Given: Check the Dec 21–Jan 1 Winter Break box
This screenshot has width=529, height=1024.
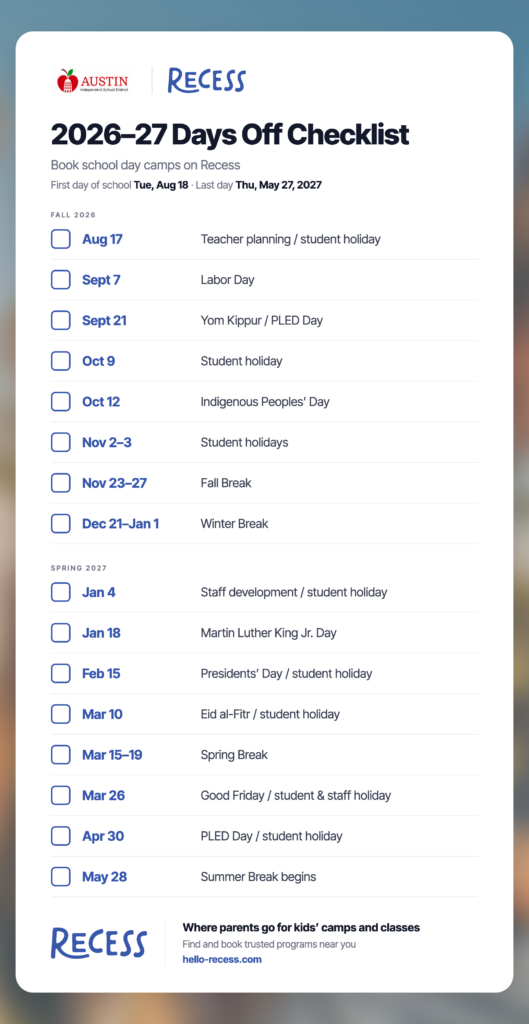Looking at the screenshot, I should (61, 524).
